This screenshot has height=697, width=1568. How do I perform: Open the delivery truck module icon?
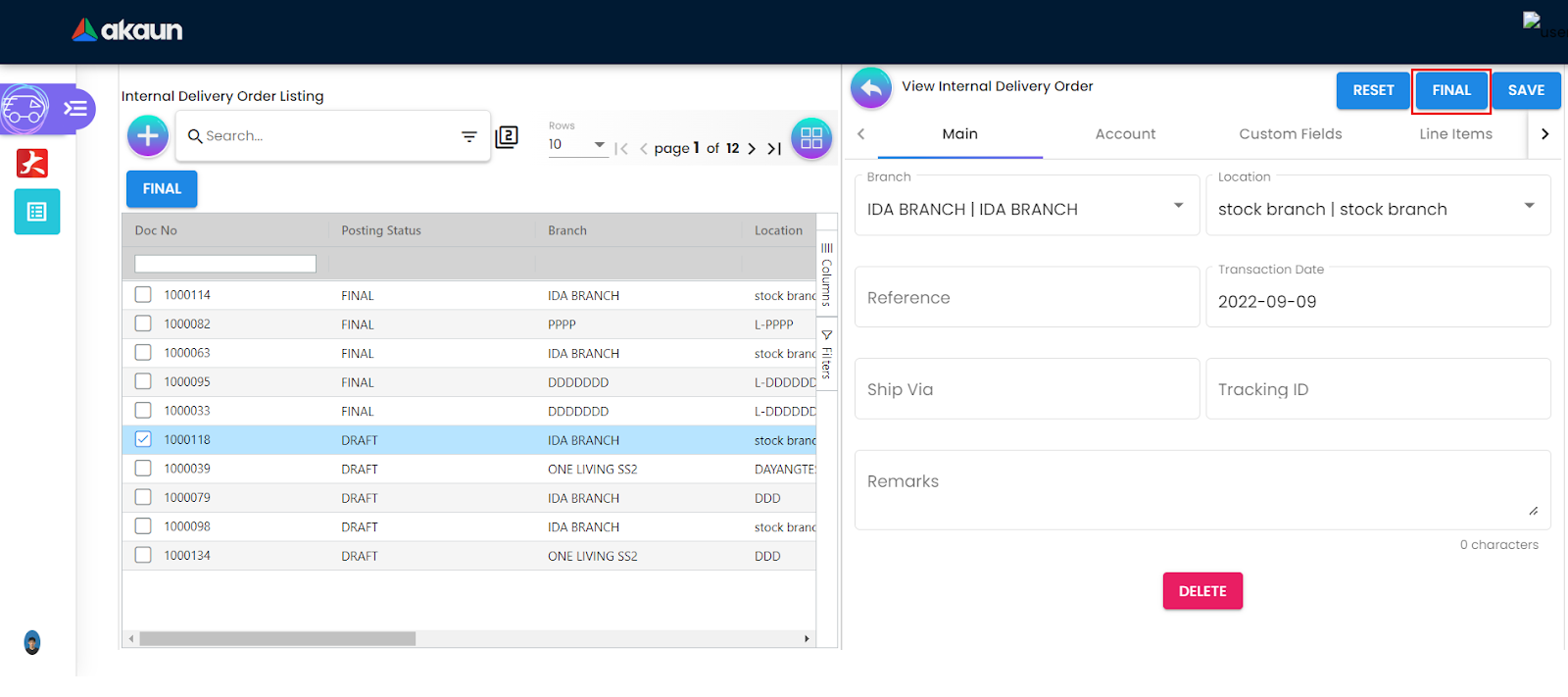pyautogui.click(x=25, y=109)
